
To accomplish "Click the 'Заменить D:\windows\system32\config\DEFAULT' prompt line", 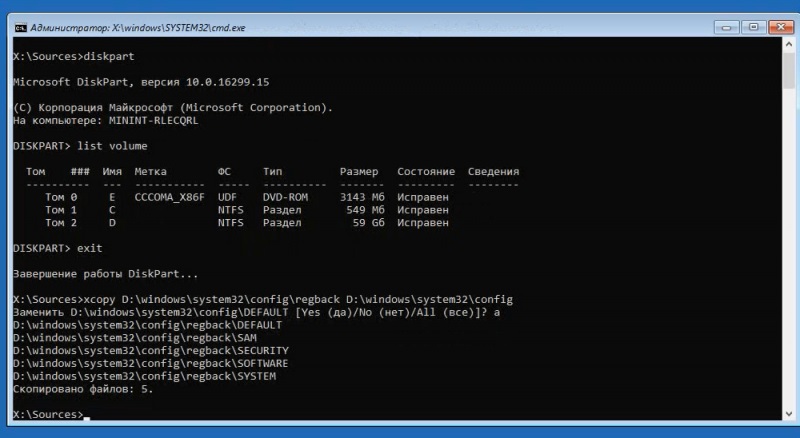I will pyautogui.click(x=257, y=312).
